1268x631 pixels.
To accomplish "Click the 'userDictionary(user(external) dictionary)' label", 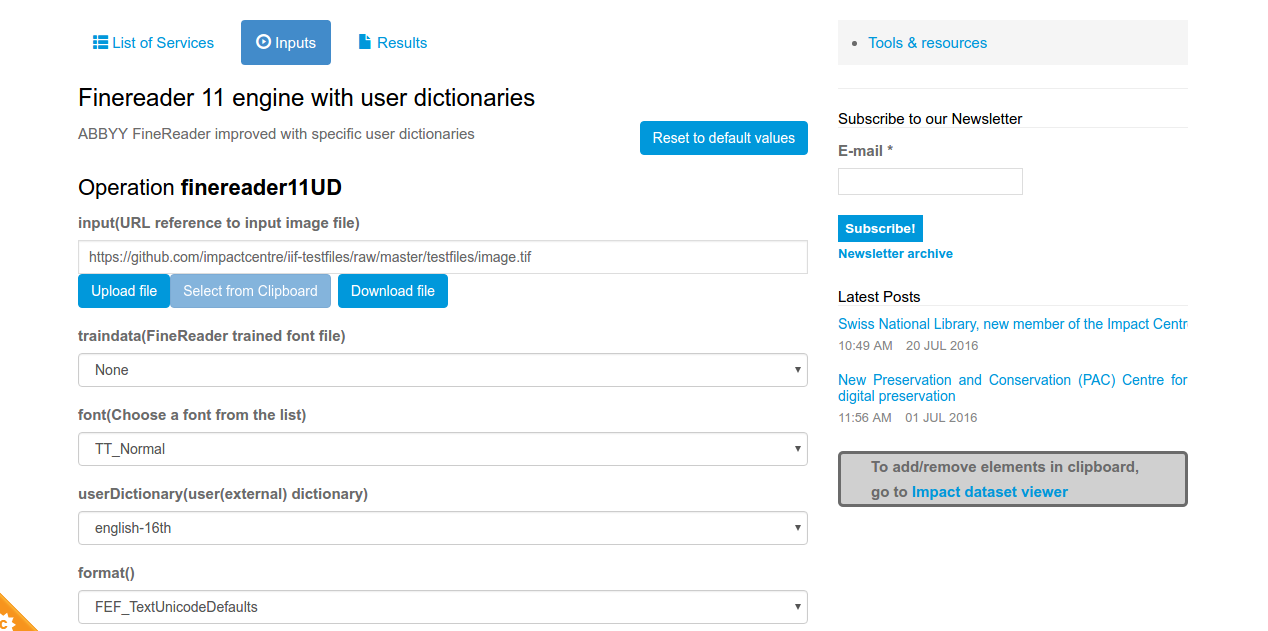I will click(x=223, y=494).
